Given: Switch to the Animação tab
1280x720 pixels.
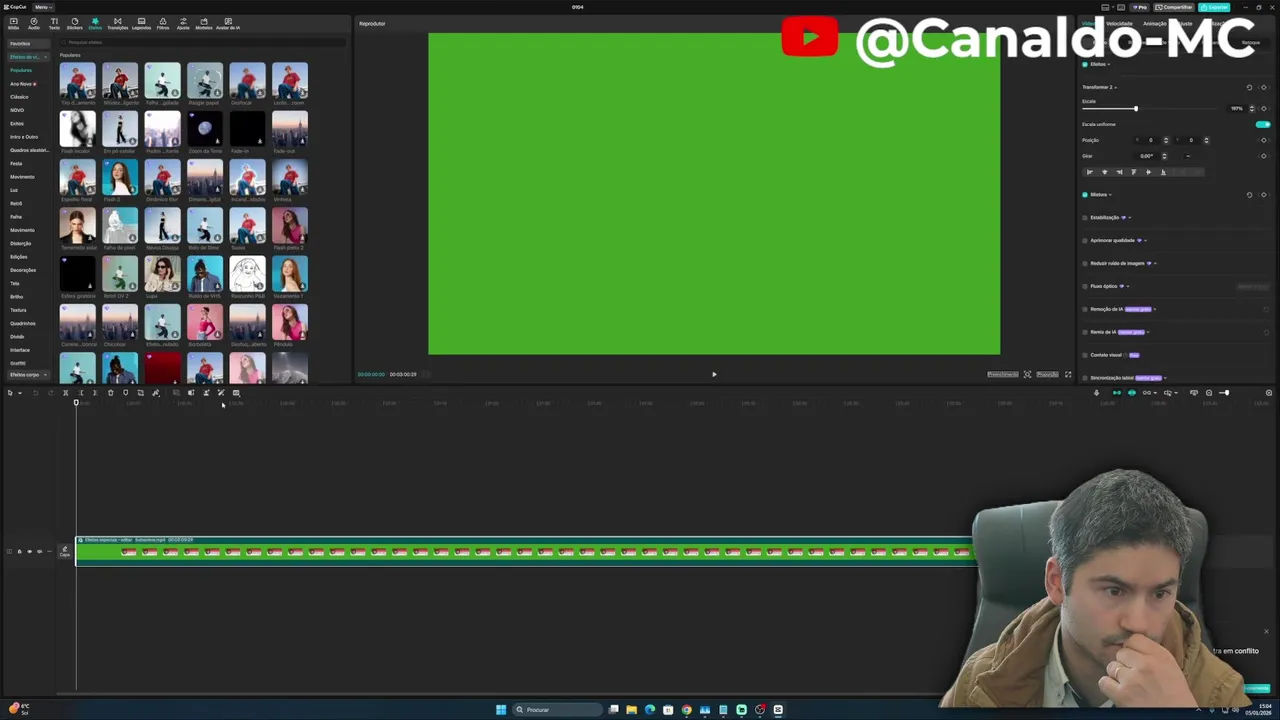Looking at the screenshot, I should coord(1155,23).
